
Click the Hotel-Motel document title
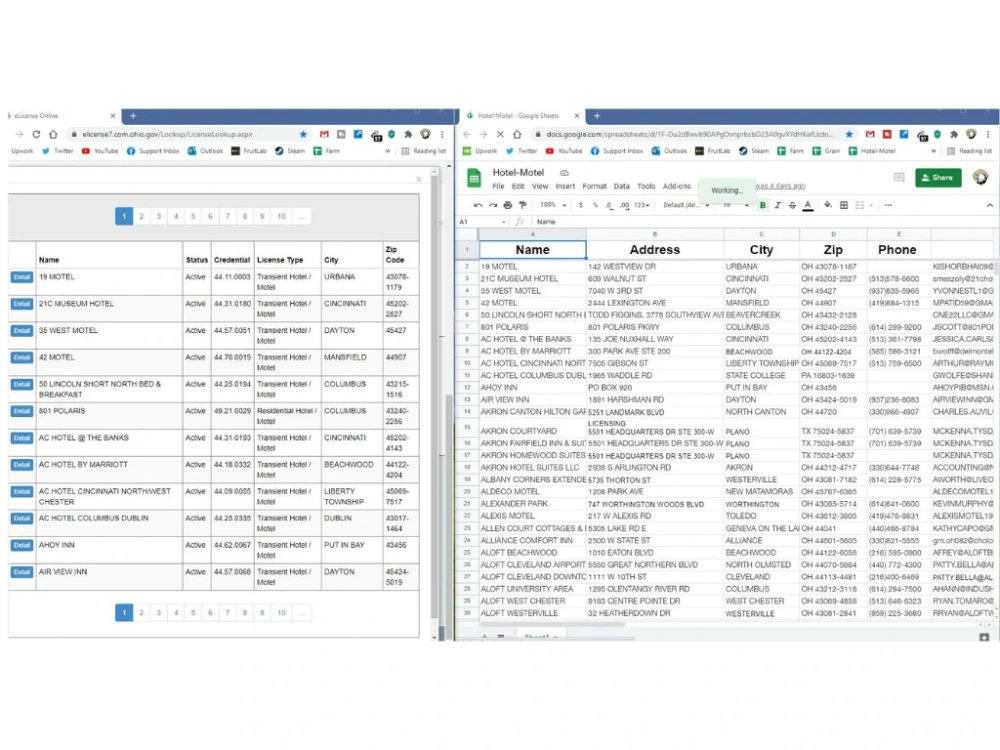[x=518, y=172]
